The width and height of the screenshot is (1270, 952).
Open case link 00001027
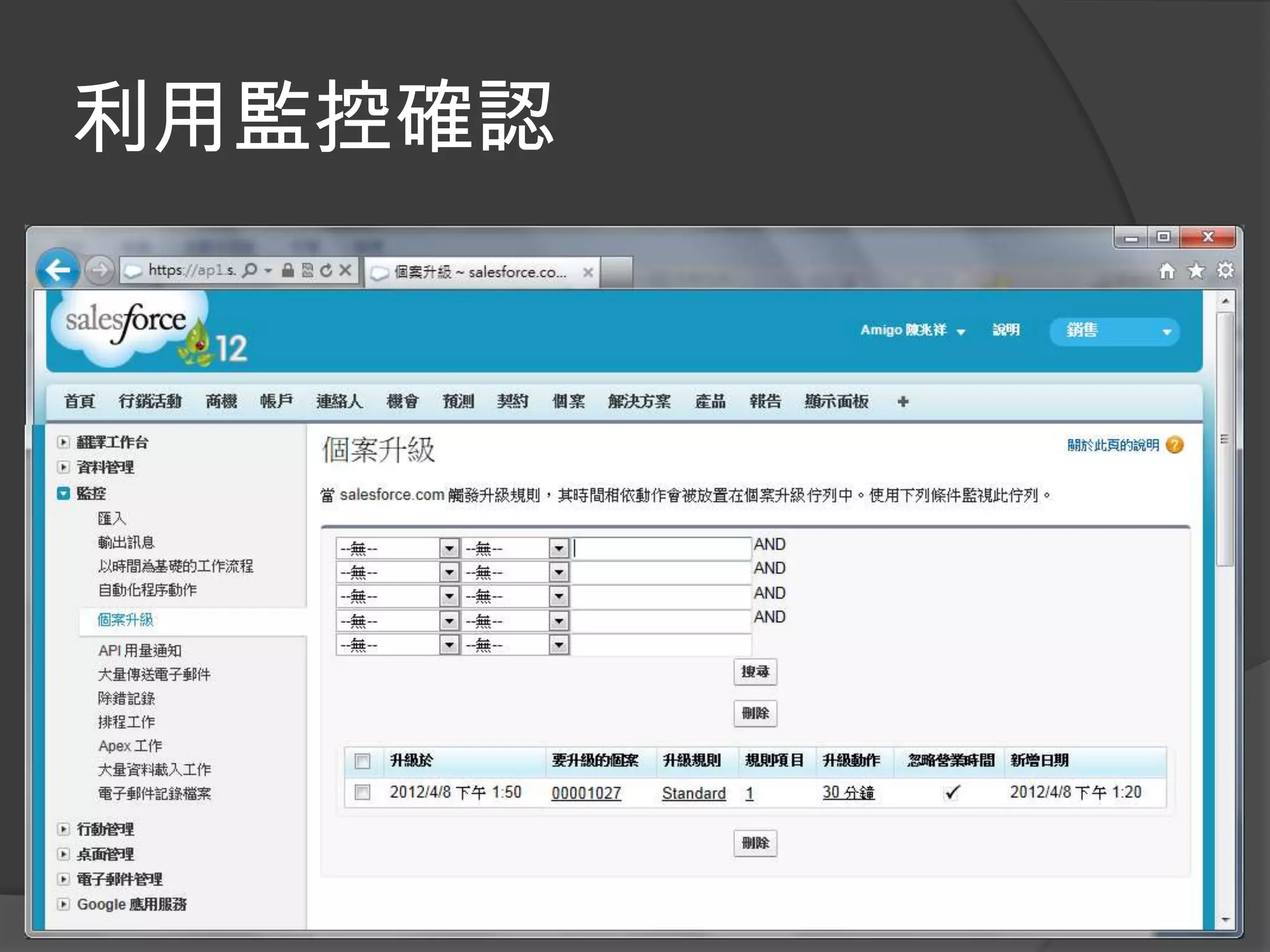[586, 793]
